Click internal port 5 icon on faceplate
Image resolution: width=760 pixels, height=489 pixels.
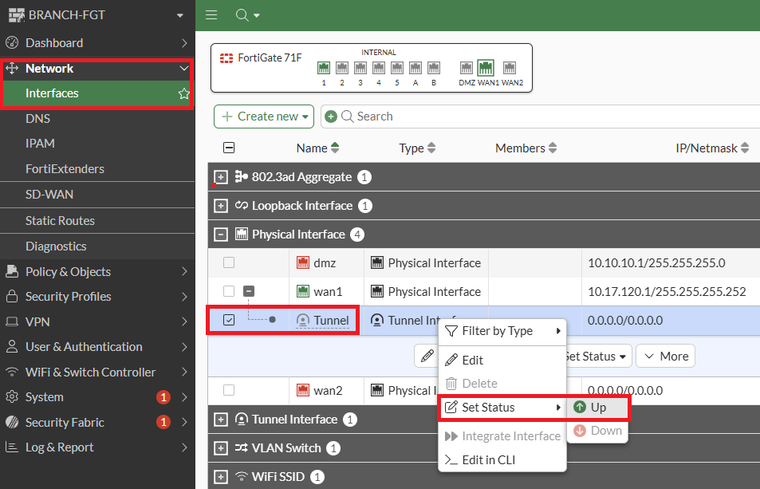(x=397, y=67)
